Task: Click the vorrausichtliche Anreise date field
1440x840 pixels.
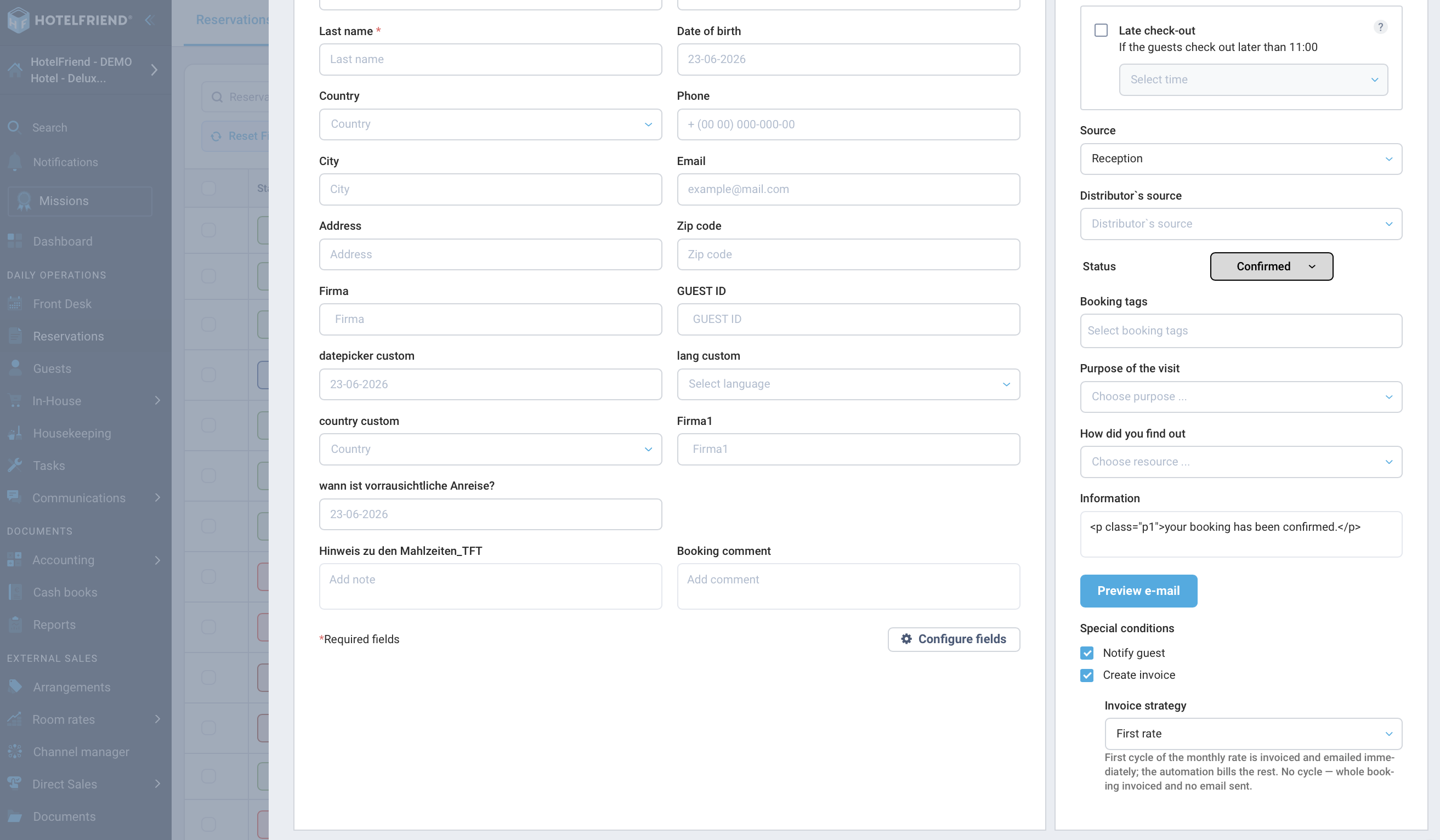Action: (x=490, y=514)
